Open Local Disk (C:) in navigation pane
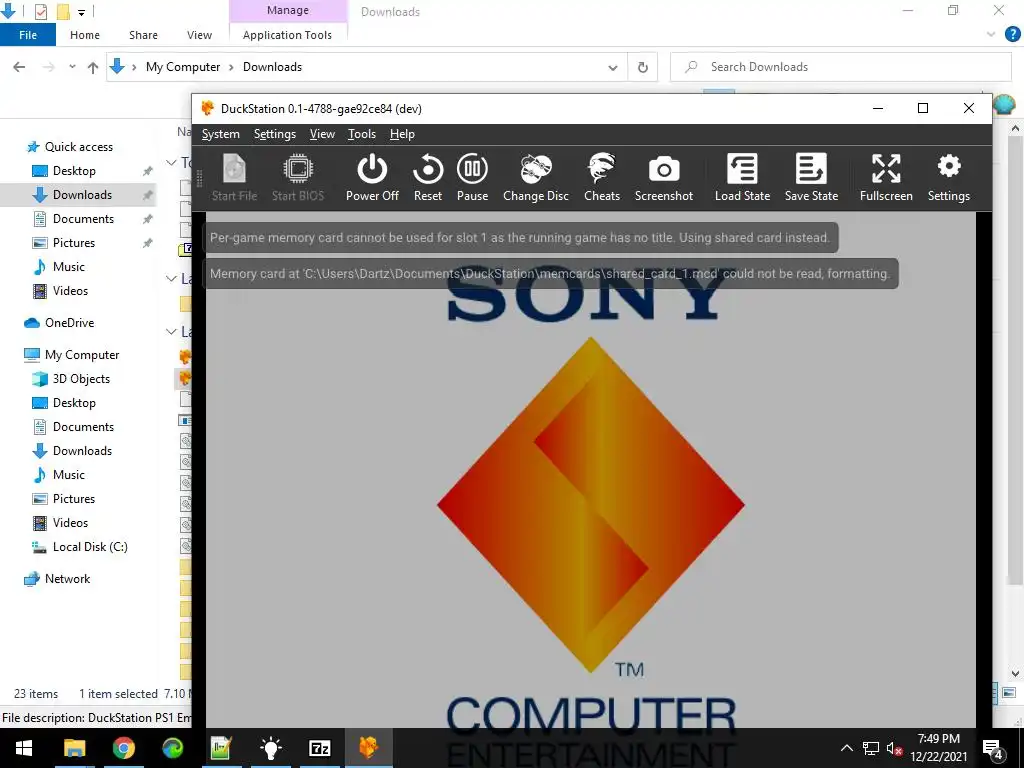Screen dimensions: 1024x768 89,547
